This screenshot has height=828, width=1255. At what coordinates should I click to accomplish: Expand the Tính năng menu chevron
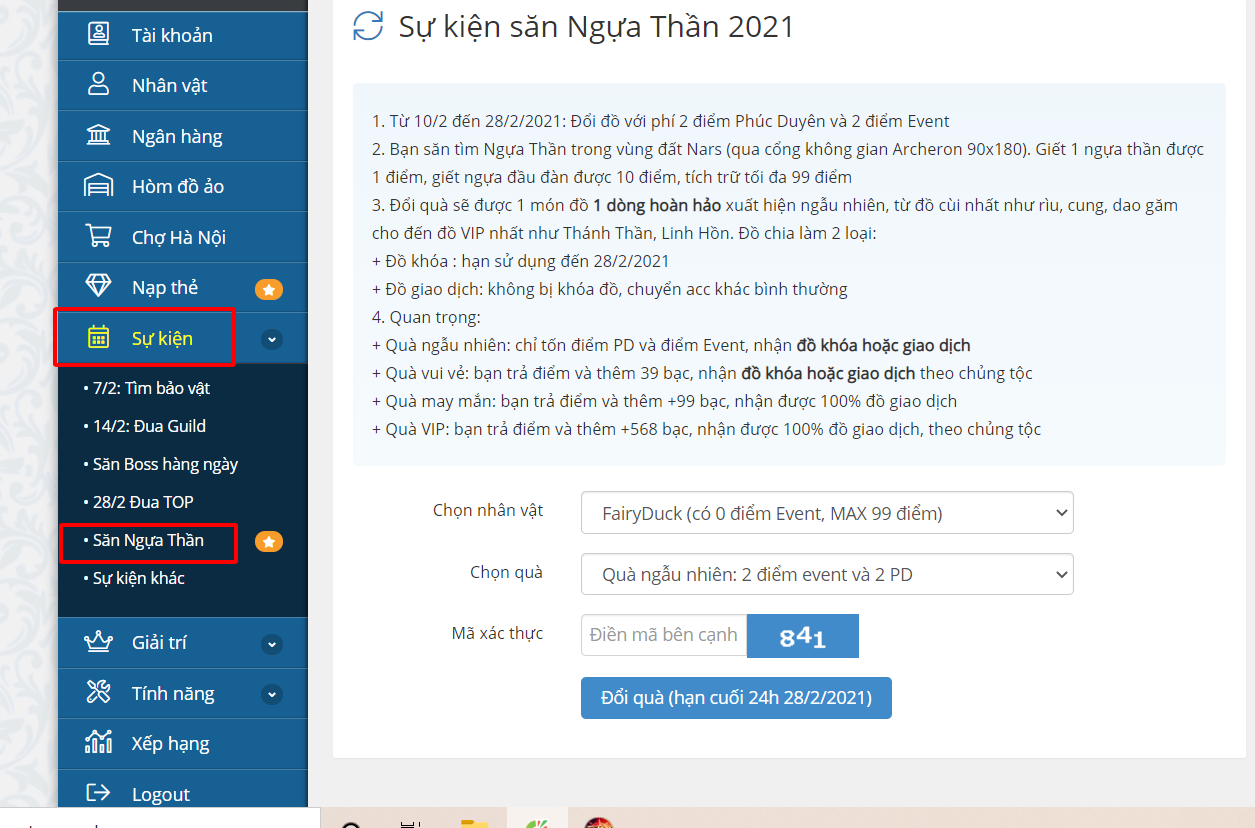272,693
